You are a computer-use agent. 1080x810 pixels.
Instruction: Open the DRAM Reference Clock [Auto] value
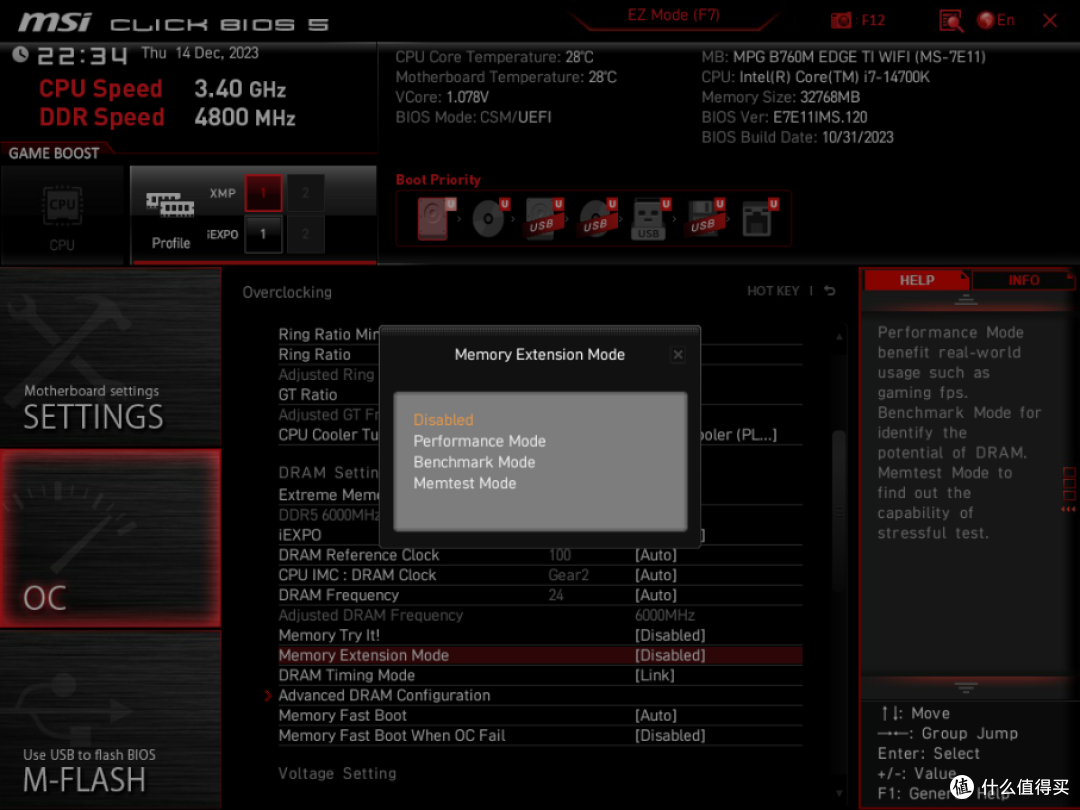click(x=656, y=555)
